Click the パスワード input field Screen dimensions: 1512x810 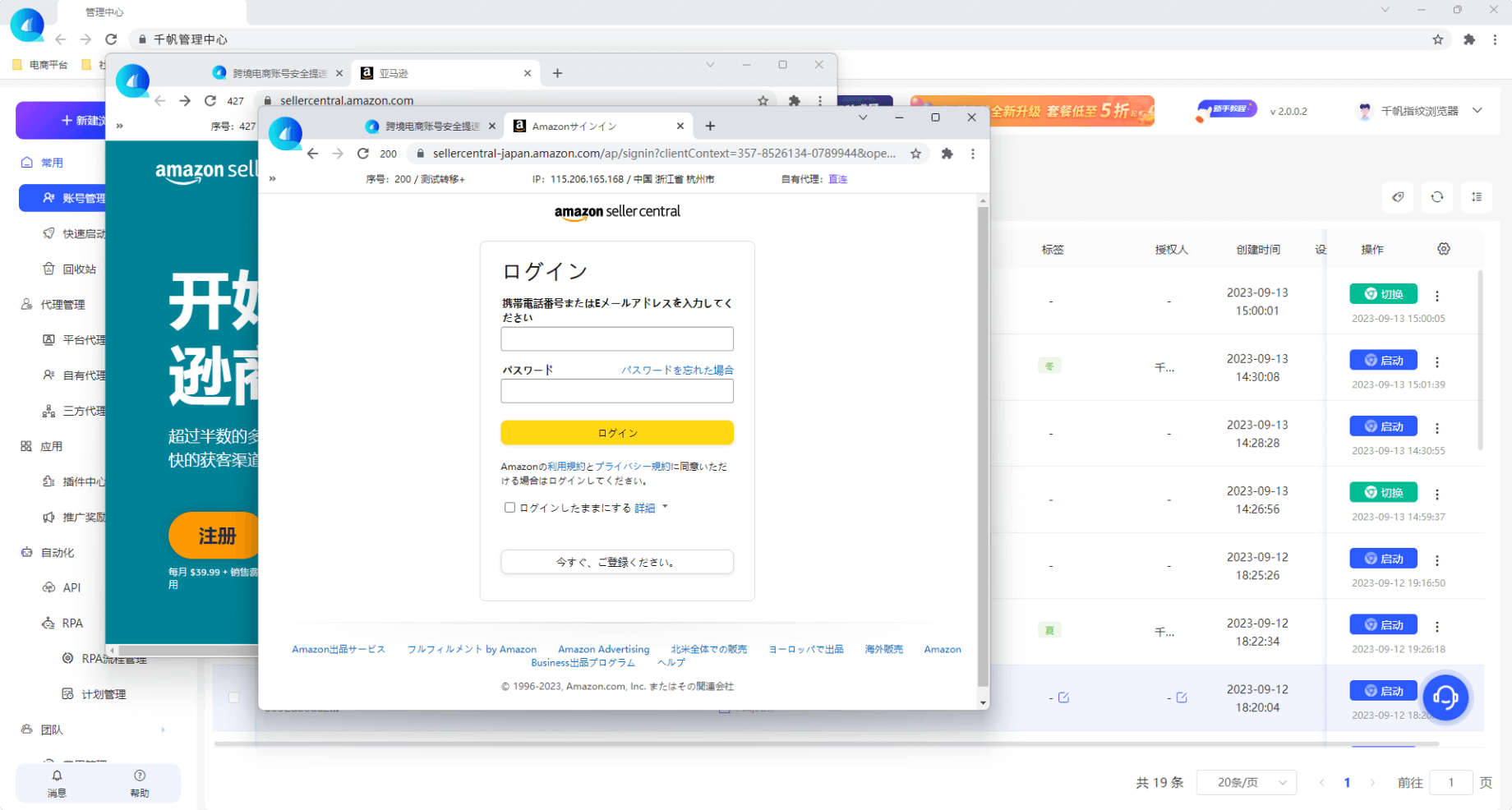coord(617,391)
